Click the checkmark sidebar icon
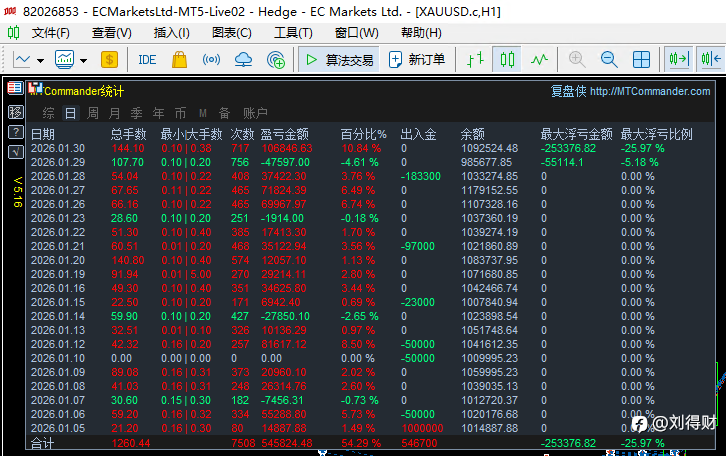The width and height of the screenshot is (726, 456). [15, 152]
